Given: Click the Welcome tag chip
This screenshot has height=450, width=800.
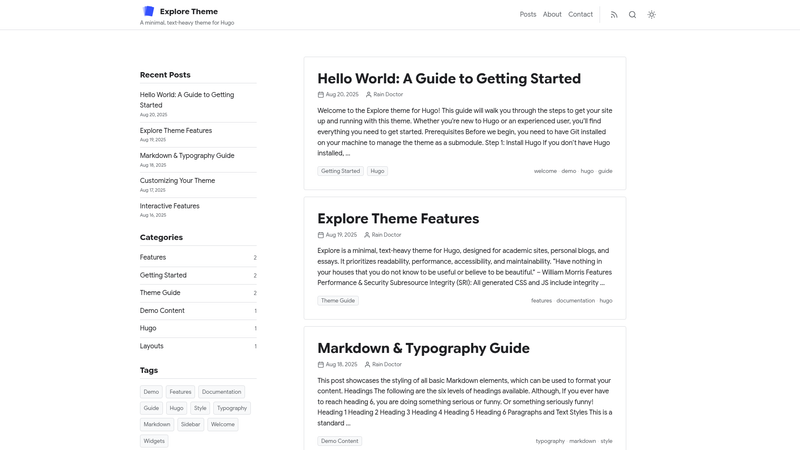Looking at the screenshot, I should 222,424.
